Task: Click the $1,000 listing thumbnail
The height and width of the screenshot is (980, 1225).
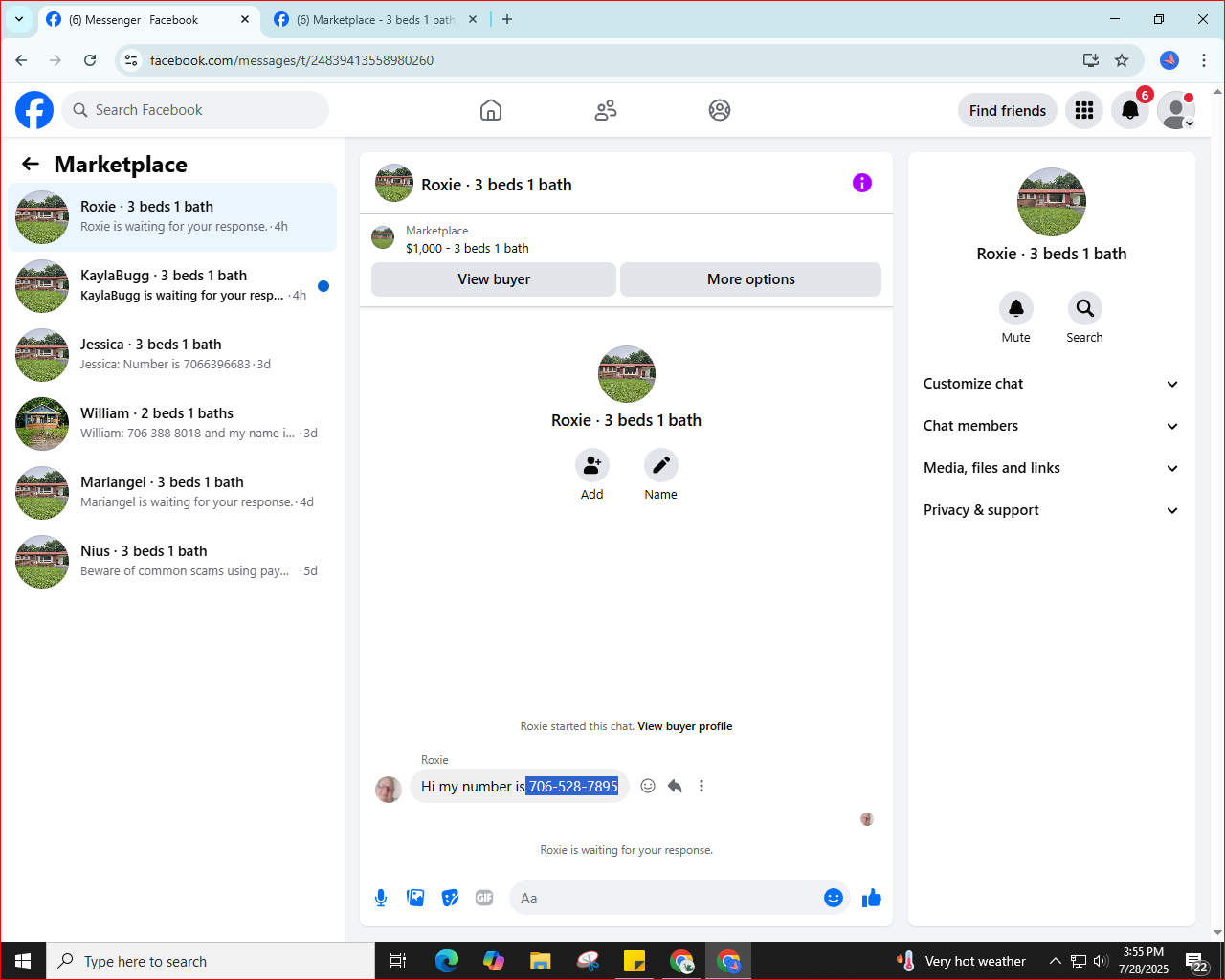Action: tap(383, 237)
